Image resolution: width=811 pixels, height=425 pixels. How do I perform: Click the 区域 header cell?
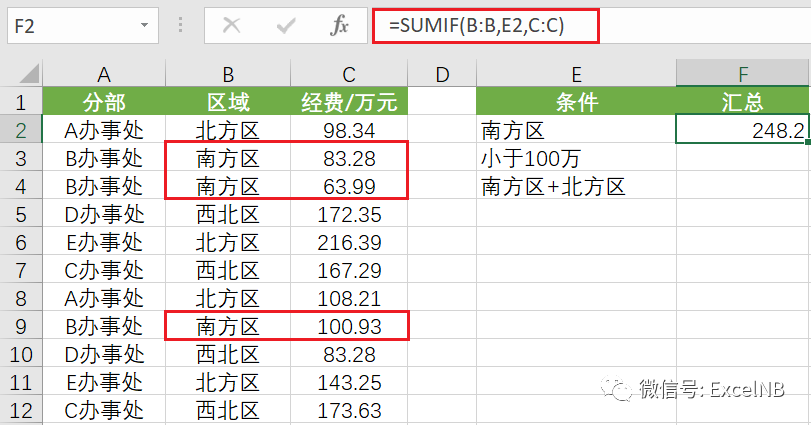point(228,101)
